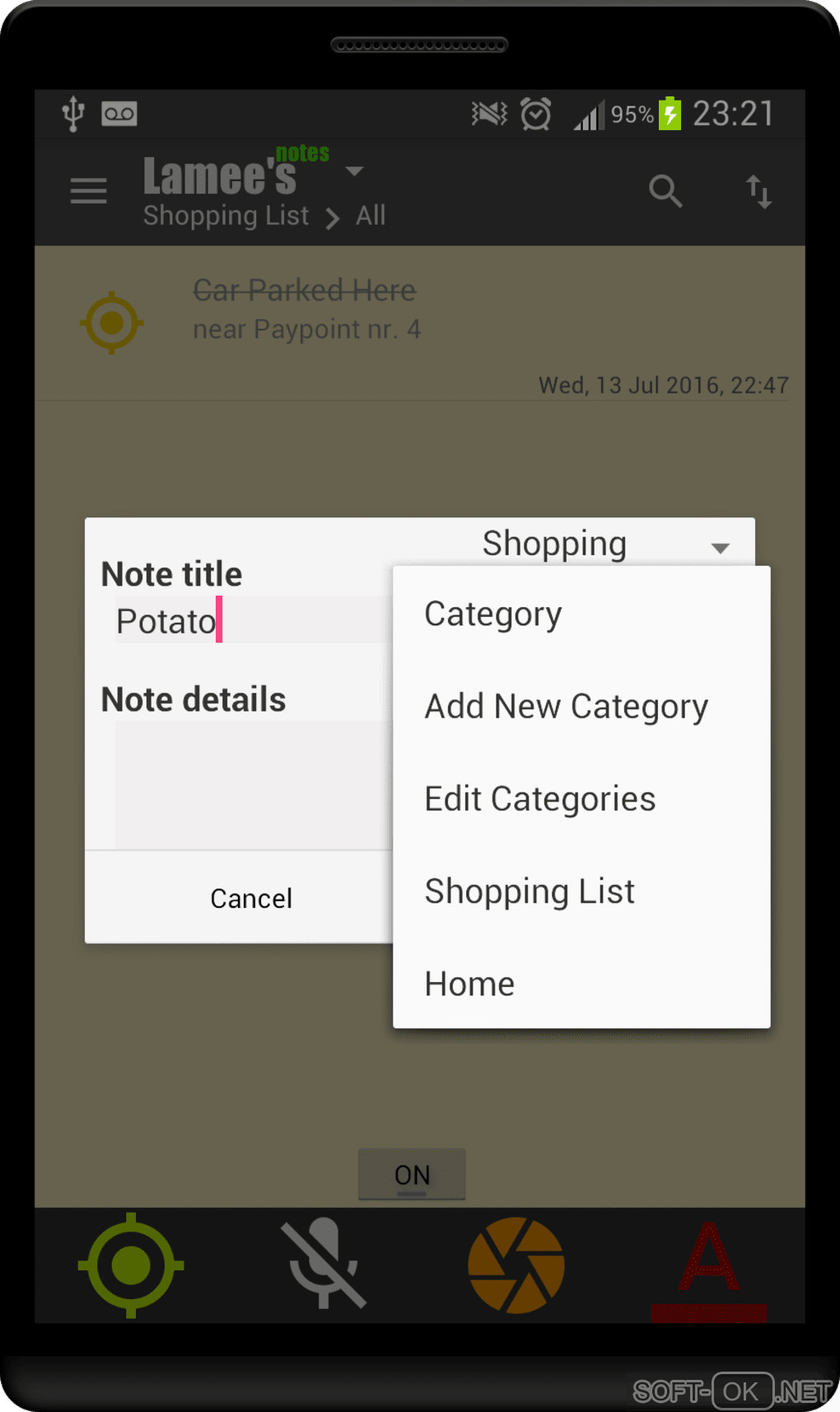Viewport: 840px width, 1412px height.
Task: Open the orange camera shutter icon
Action: pos(516,1265)
